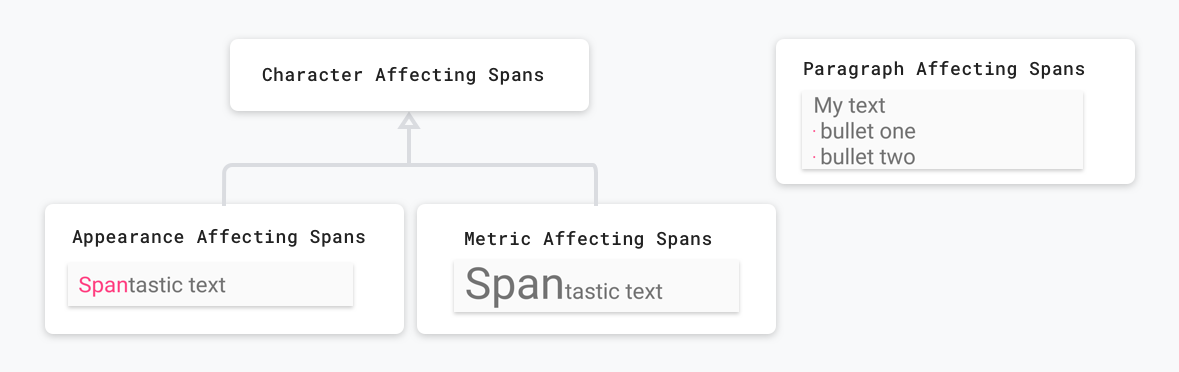
Task: Click the pink 'Span' colored text
Action: click(103, 285)
